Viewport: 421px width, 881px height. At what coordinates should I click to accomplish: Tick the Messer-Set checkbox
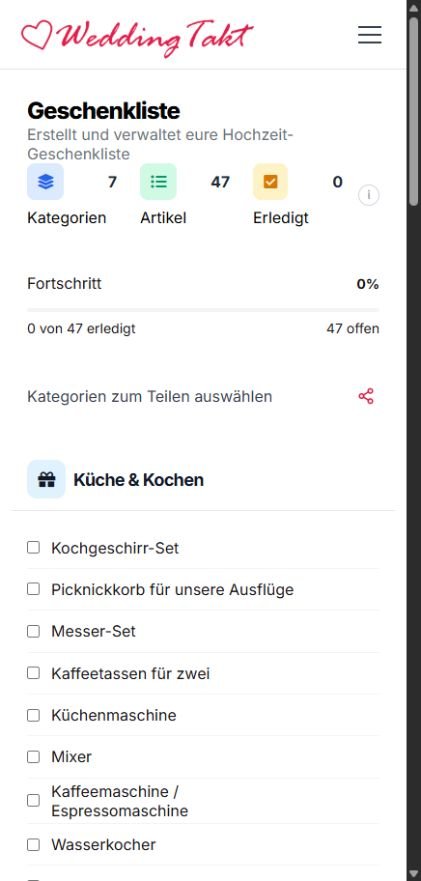coord(34,631)
